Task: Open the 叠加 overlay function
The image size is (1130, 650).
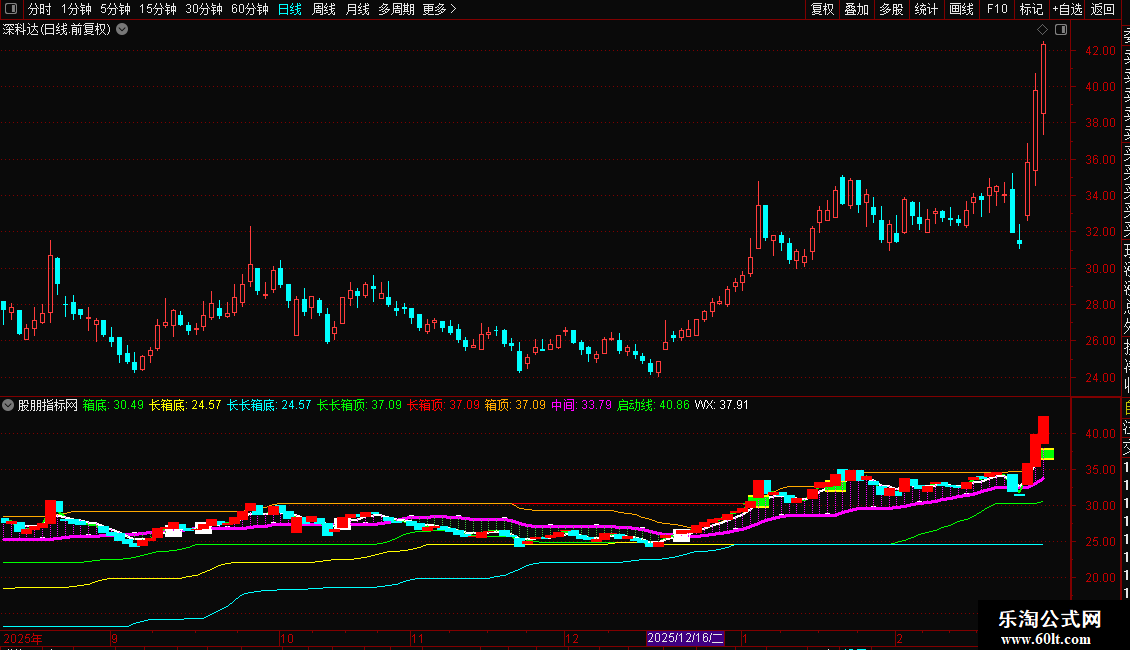Action: coord(856,9)
